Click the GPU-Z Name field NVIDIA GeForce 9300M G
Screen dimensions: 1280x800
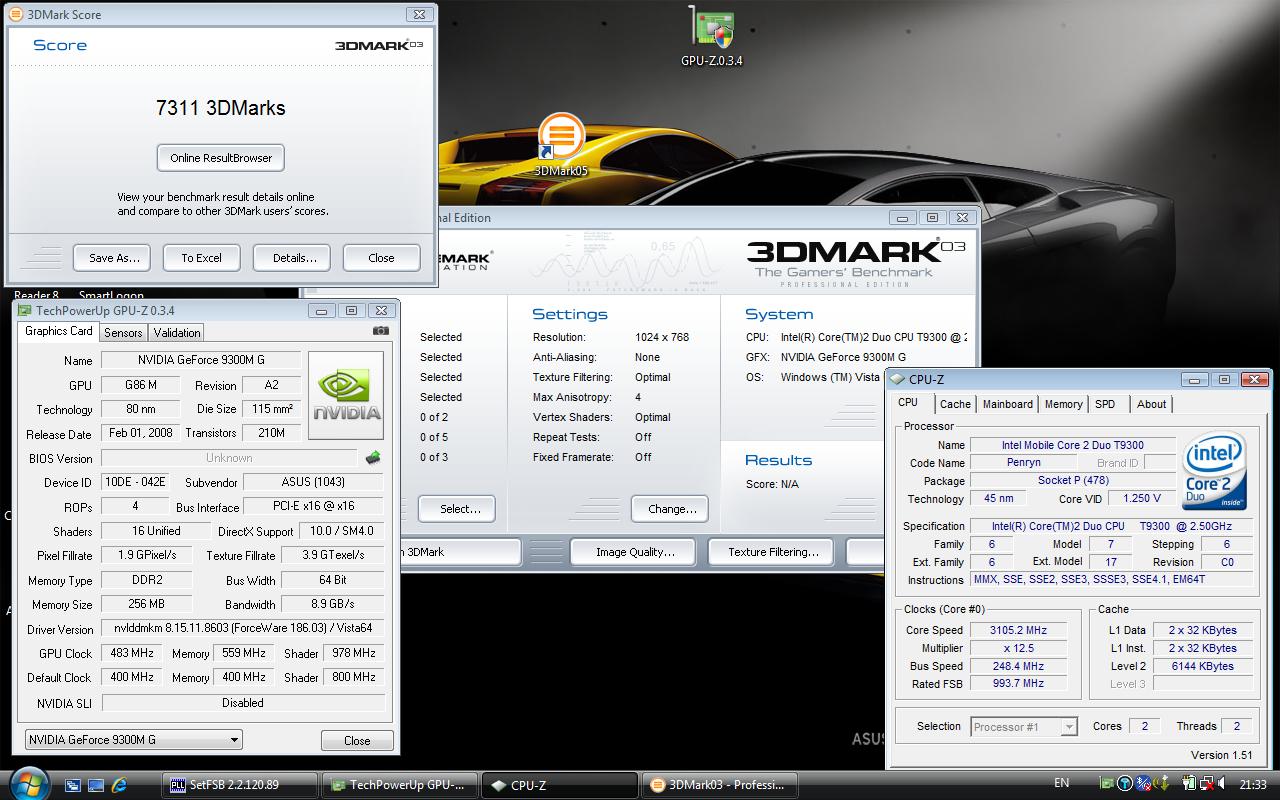(201, 360)
